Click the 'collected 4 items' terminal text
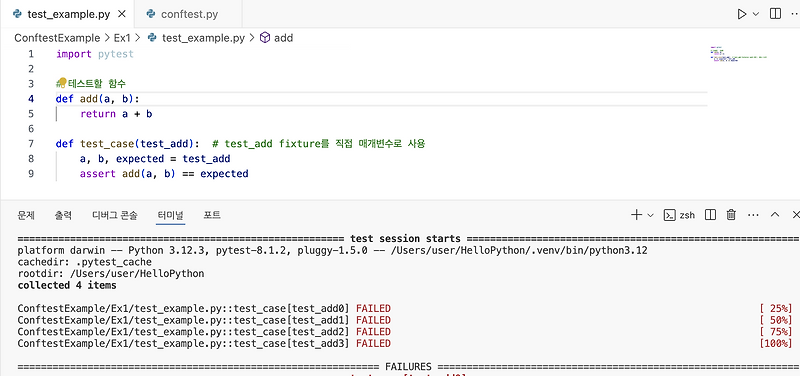The width and height of the screenshot is (800, 376). [x=67, y=285]
